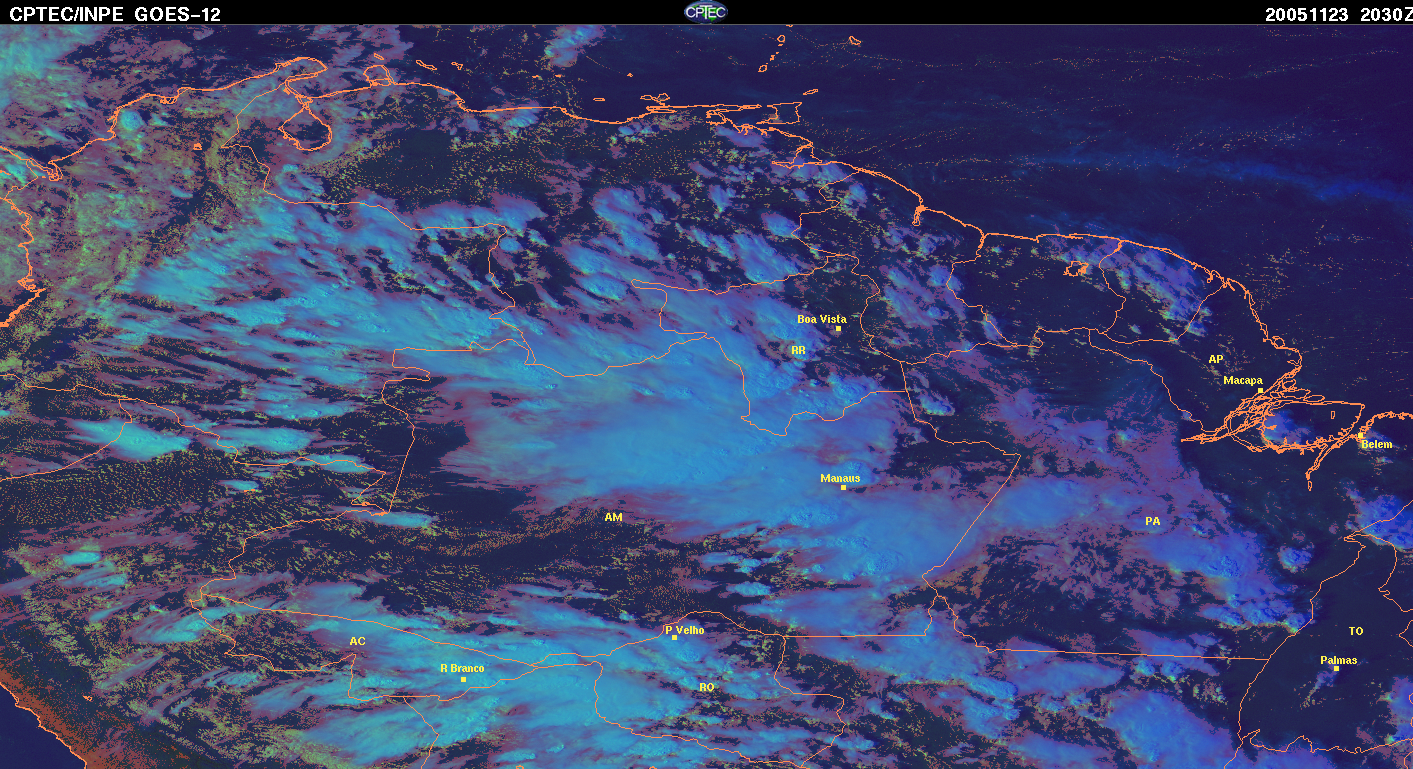Click the Palmas city marker square
Screen dimensions: 1413x769
click(1336, 669)
